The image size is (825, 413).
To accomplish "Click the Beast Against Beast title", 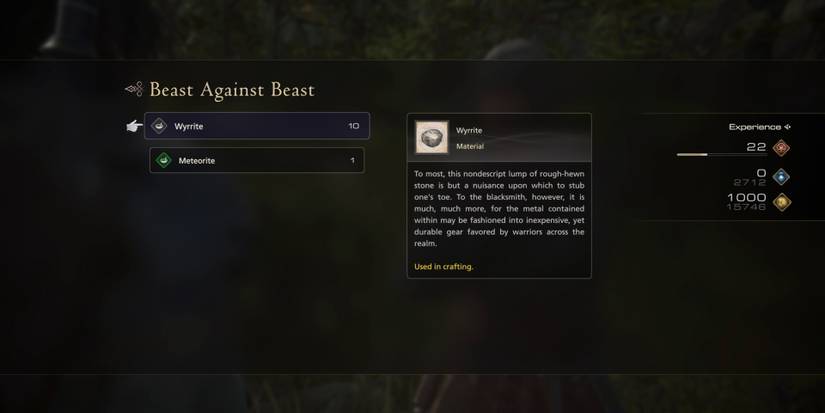I will pyautogui.click(x=232, y=90).
